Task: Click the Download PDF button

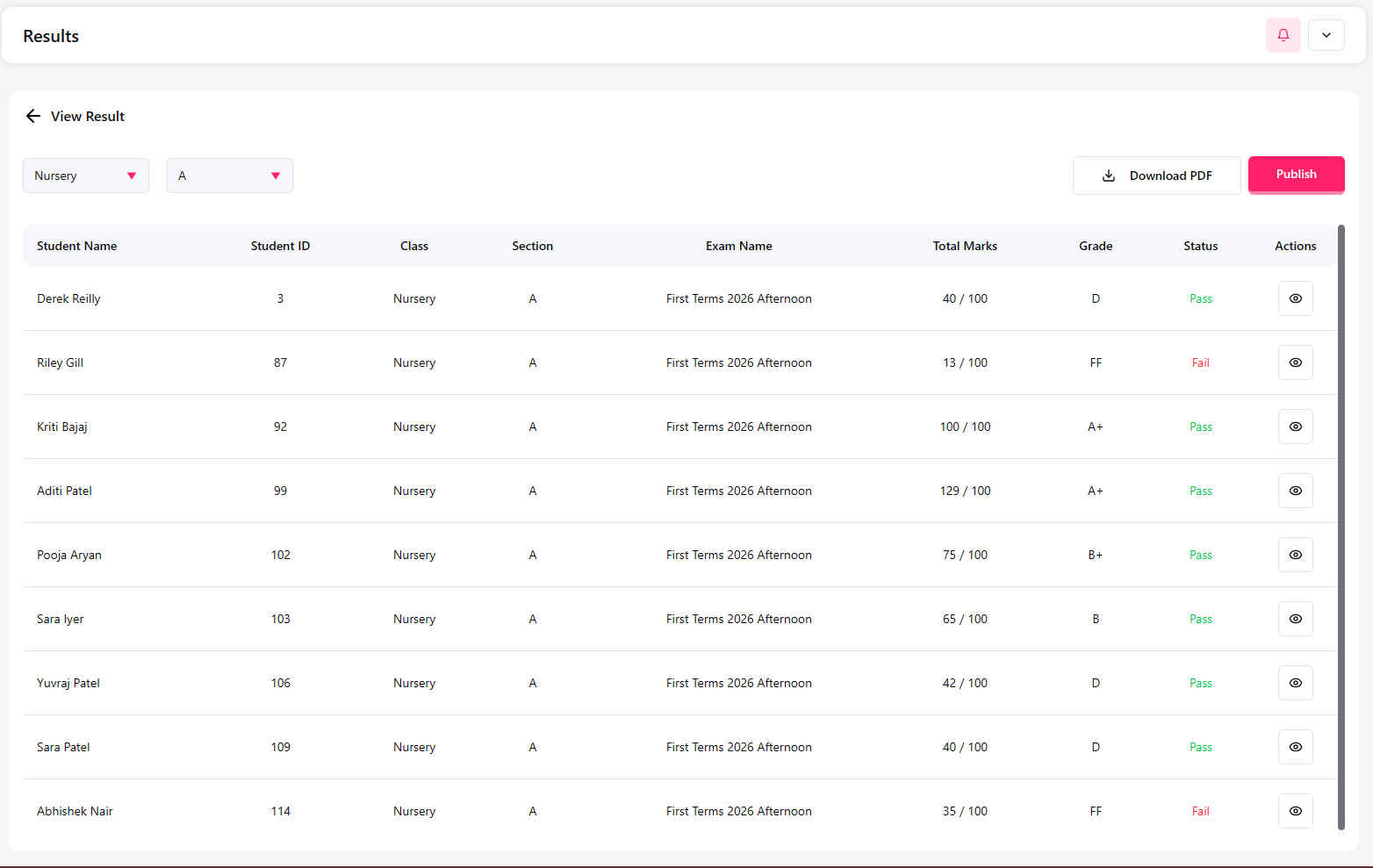Action: [1156, 176]
